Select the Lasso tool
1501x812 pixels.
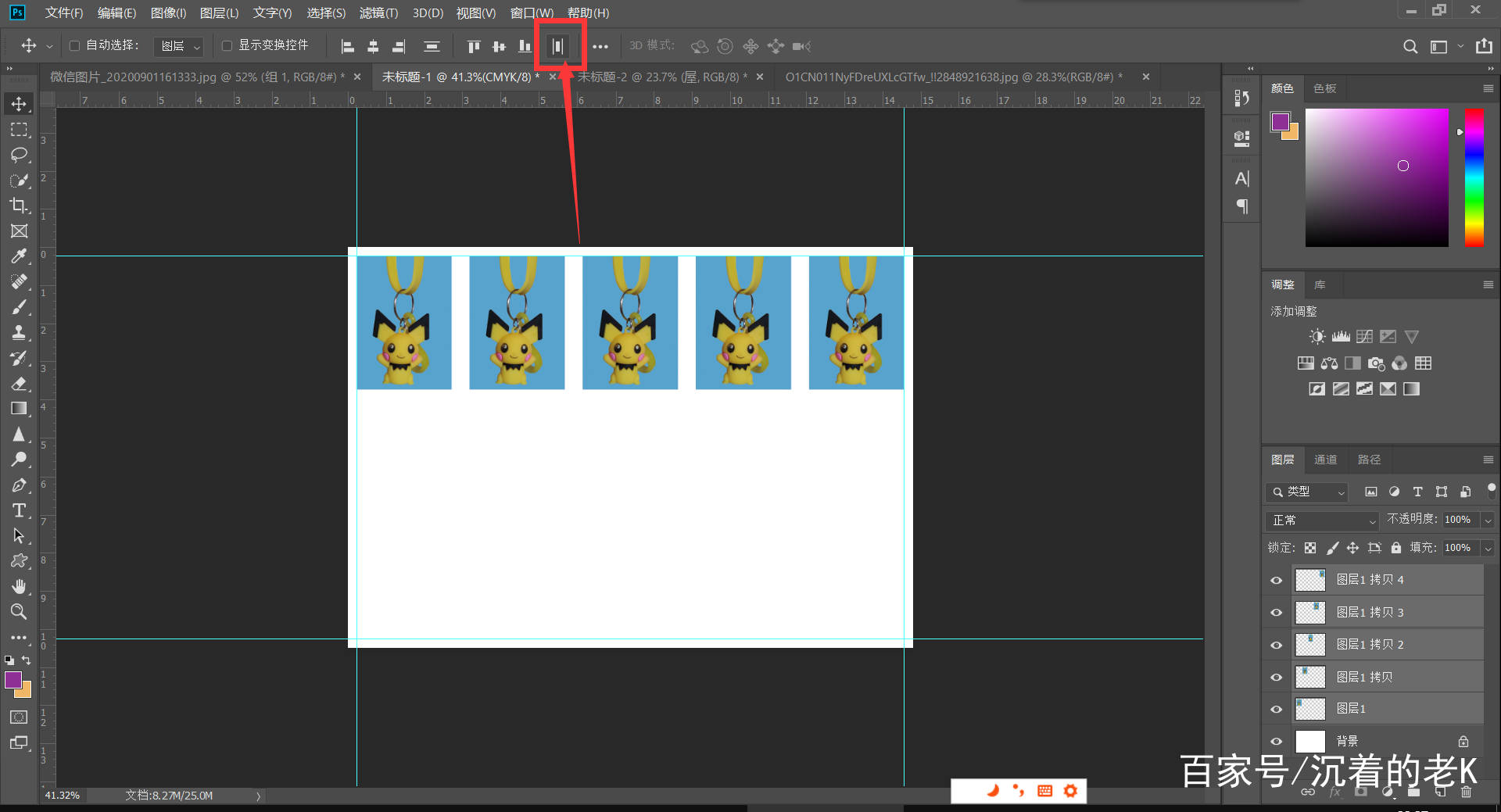pyautogui.click(x=19, y=155)
